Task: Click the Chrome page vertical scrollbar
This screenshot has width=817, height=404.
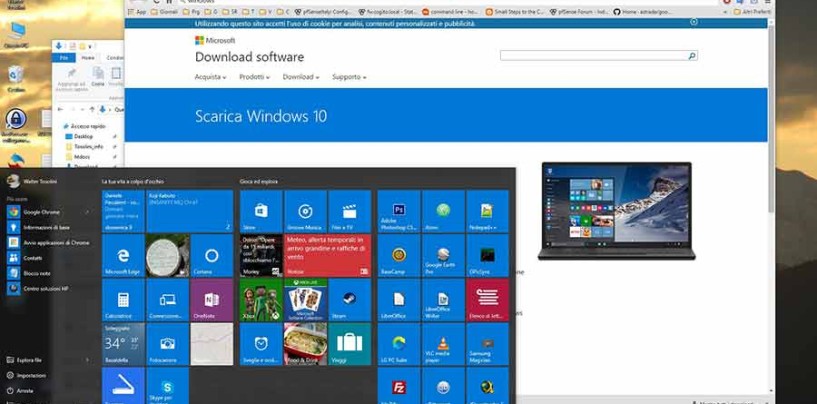Action: pos(771,117)
